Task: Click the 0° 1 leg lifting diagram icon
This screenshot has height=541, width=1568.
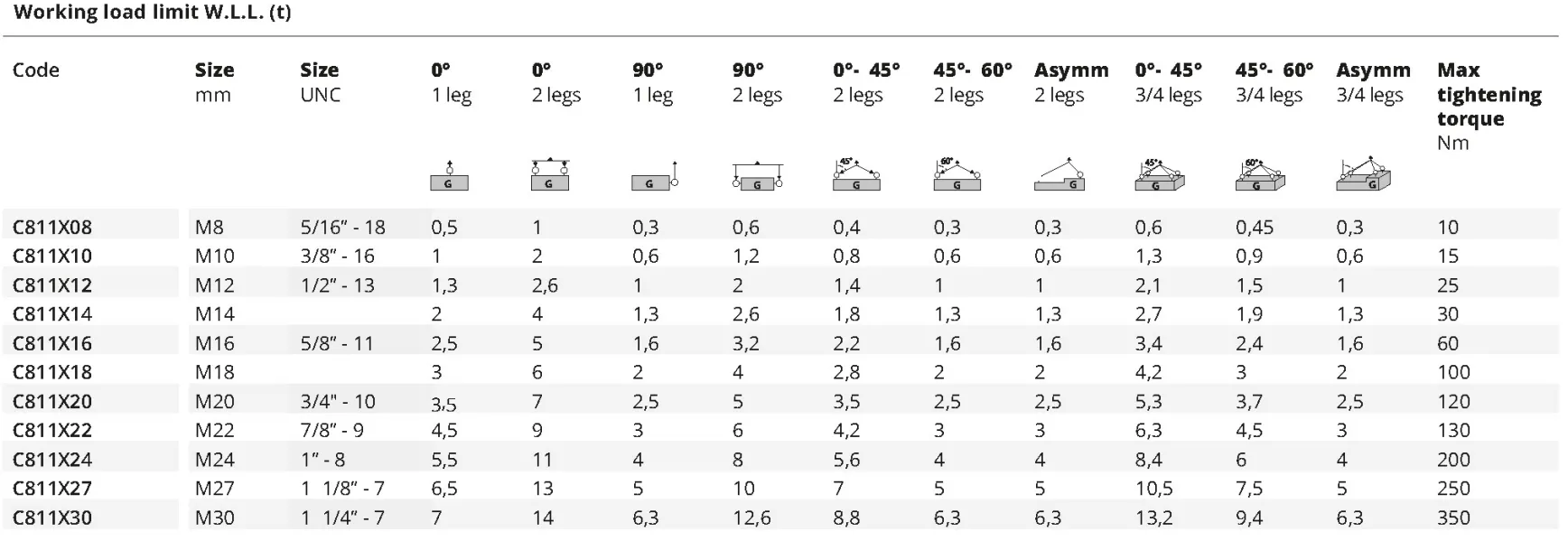Action: click(x=449, y=175)
